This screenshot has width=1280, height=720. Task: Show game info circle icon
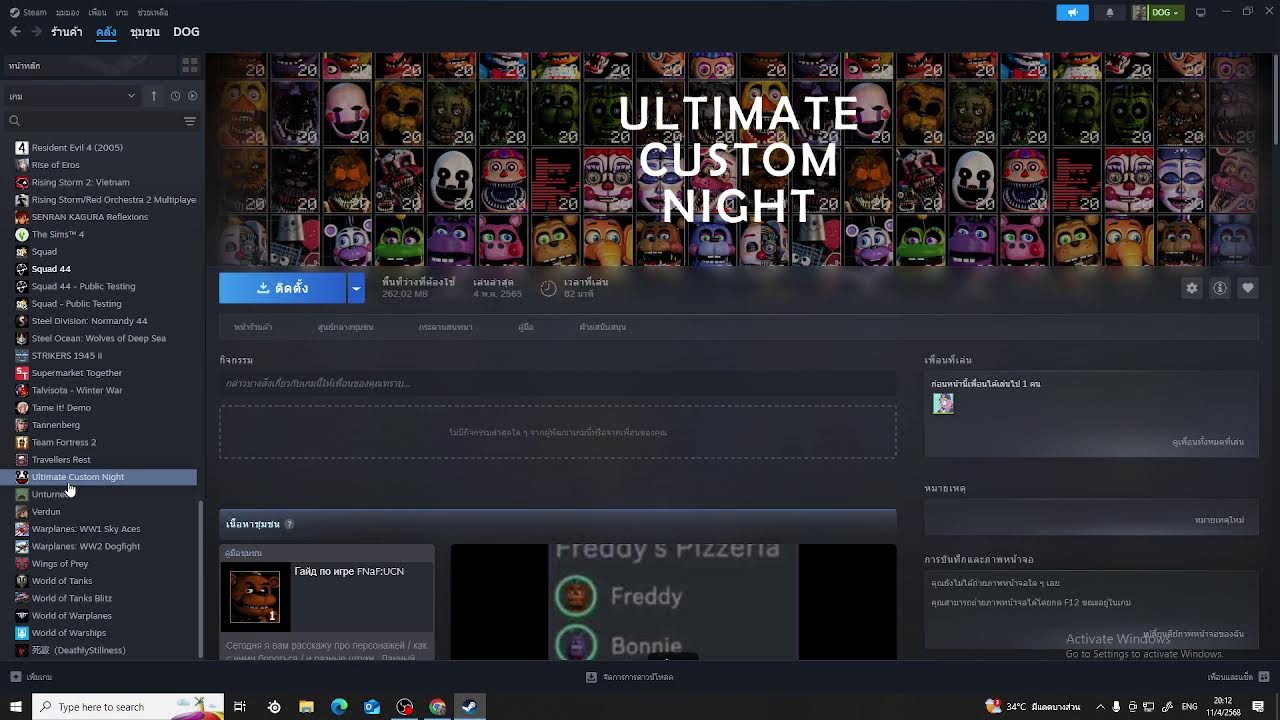click(x=1219, y=288)
